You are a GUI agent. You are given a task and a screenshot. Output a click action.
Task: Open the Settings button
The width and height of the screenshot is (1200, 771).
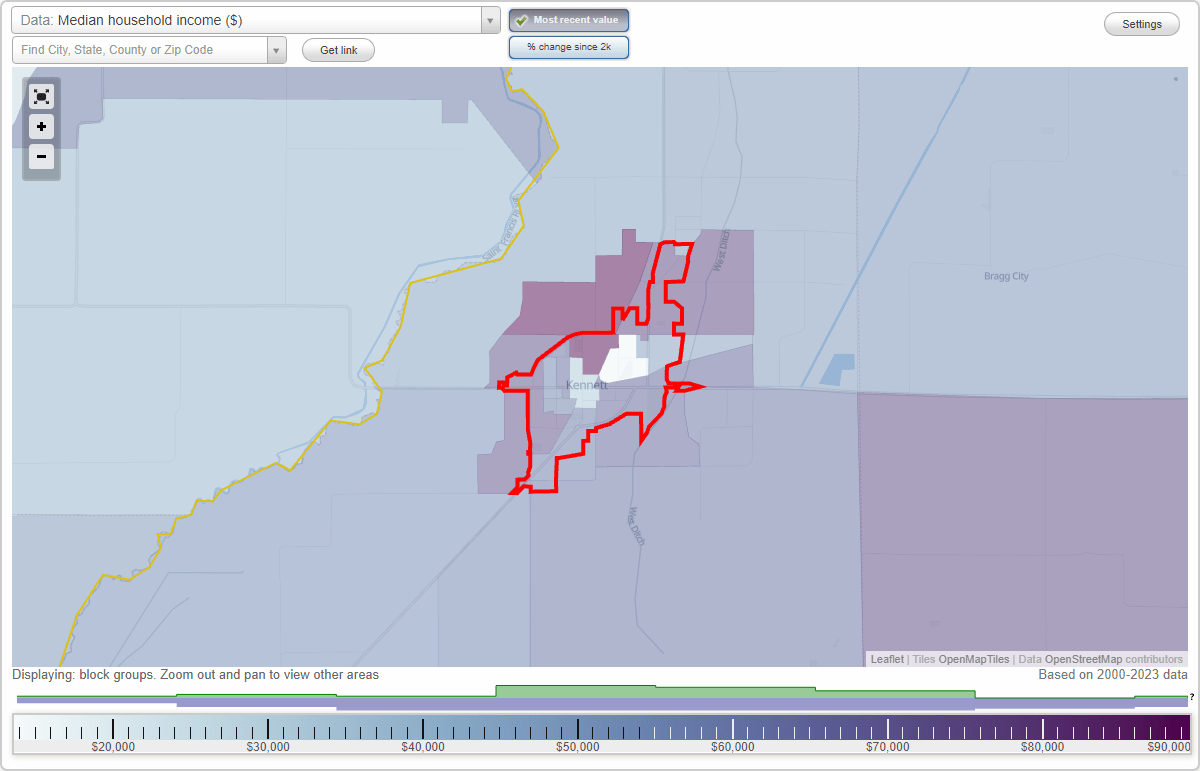[1142, 24]
